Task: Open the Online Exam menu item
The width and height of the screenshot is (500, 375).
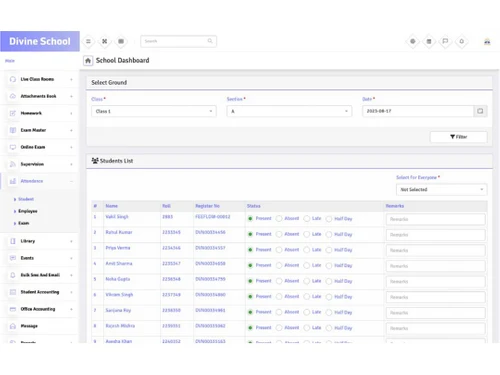Action: [33, 147]
